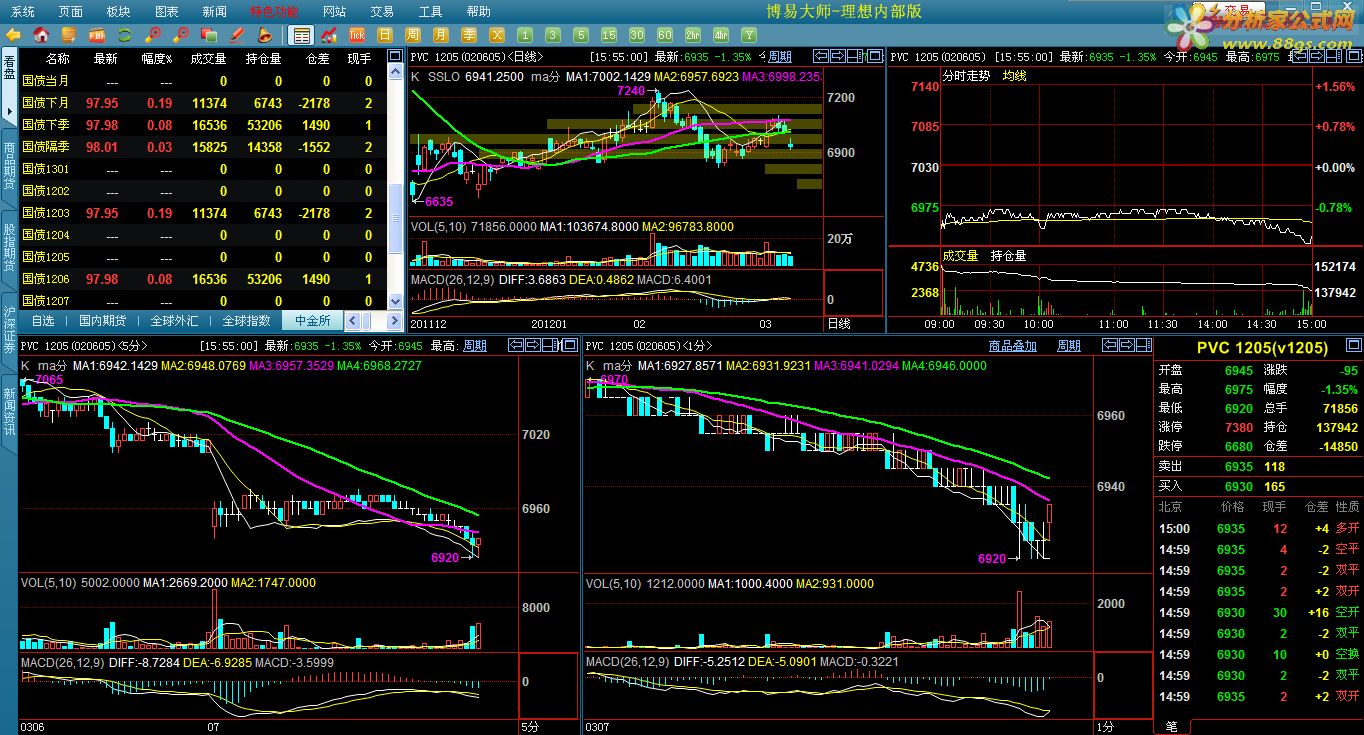Open the 工具 menu
Image resolution: width=1364 pixels, height=735 pixels.
point(430,11)
